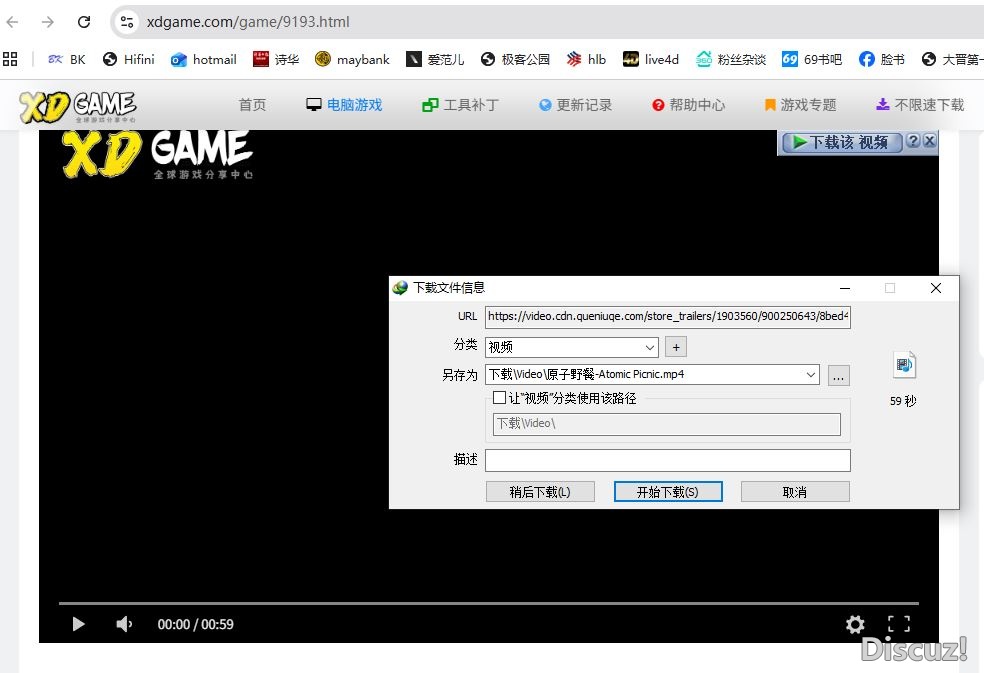Screen dimensions: 984x673
Task: Expand the 分类 category dropdown
Action: [650, 347]
